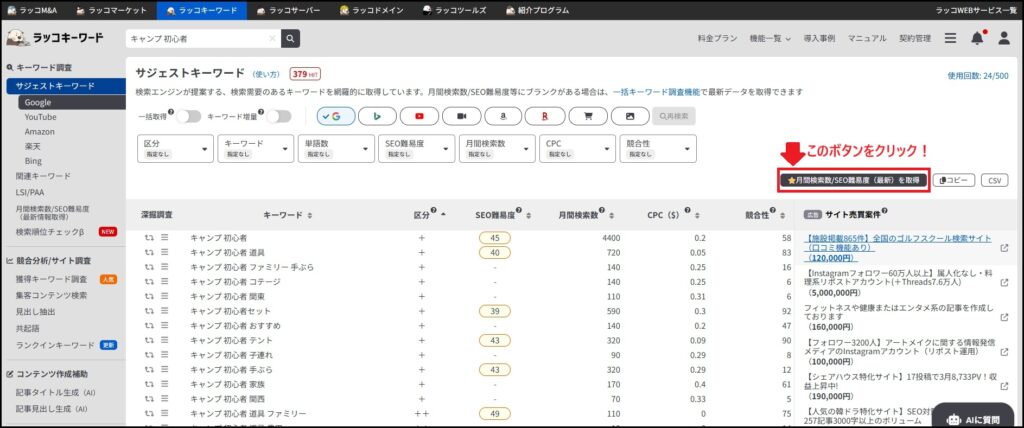
Task: Open external link for the golf school listing
Action: [x=1004, y=248]
